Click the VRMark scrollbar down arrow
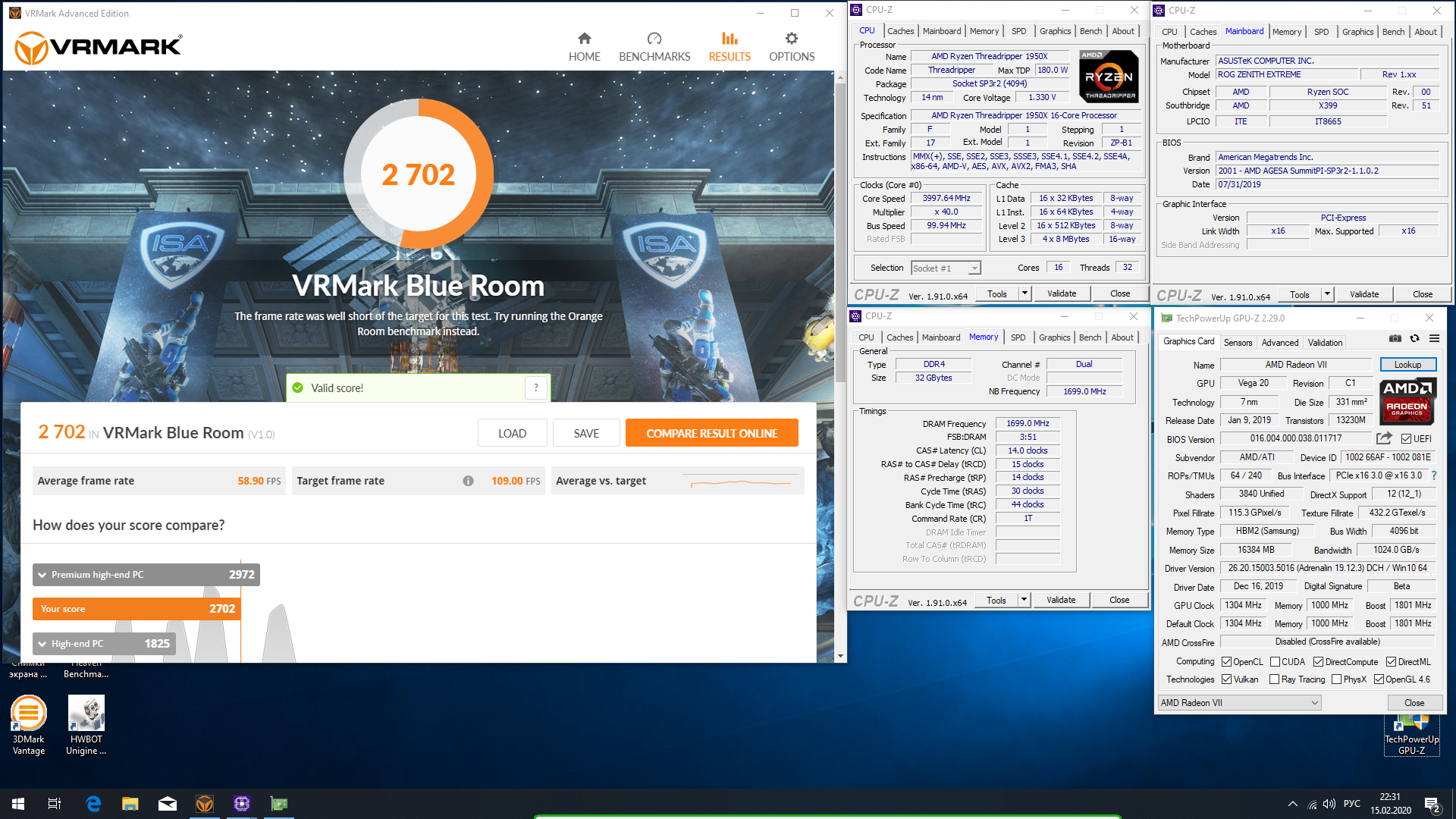This screenshot has width=1456, height=819. click(840, 656)
